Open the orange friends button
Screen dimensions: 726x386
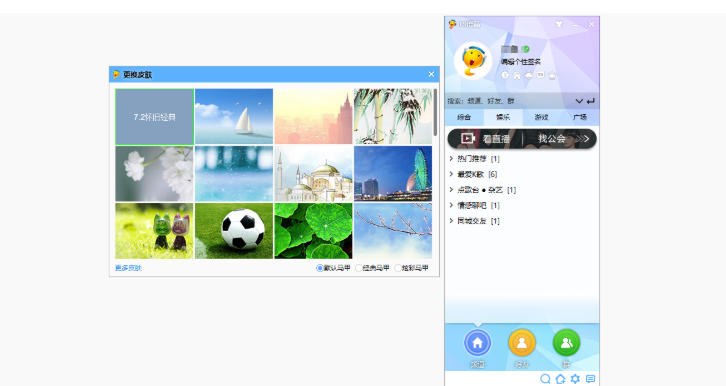point(522,343)
